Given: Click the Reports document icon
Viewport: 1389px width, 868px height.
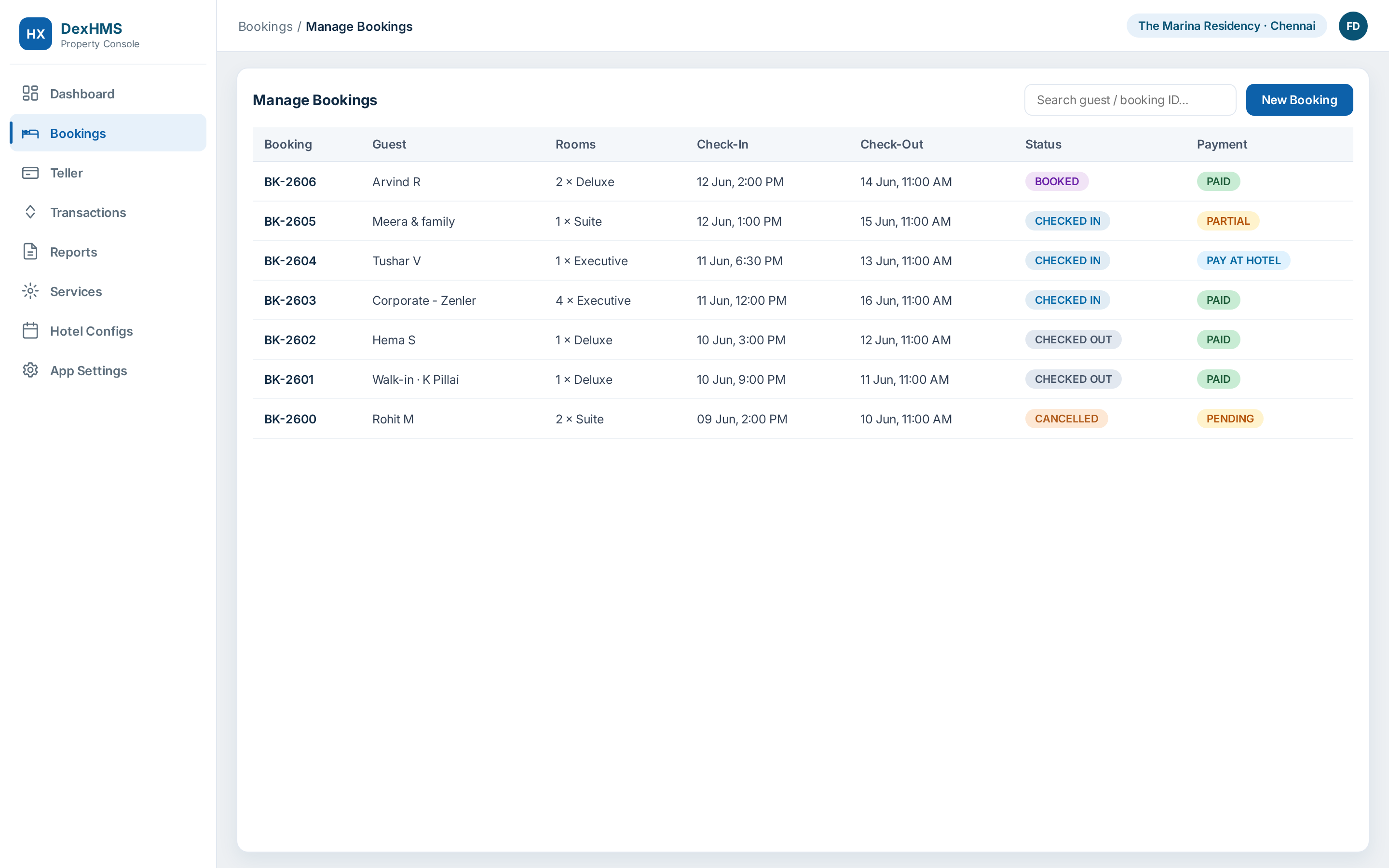Looking at the screenshot, I should [x=30, y=251].
